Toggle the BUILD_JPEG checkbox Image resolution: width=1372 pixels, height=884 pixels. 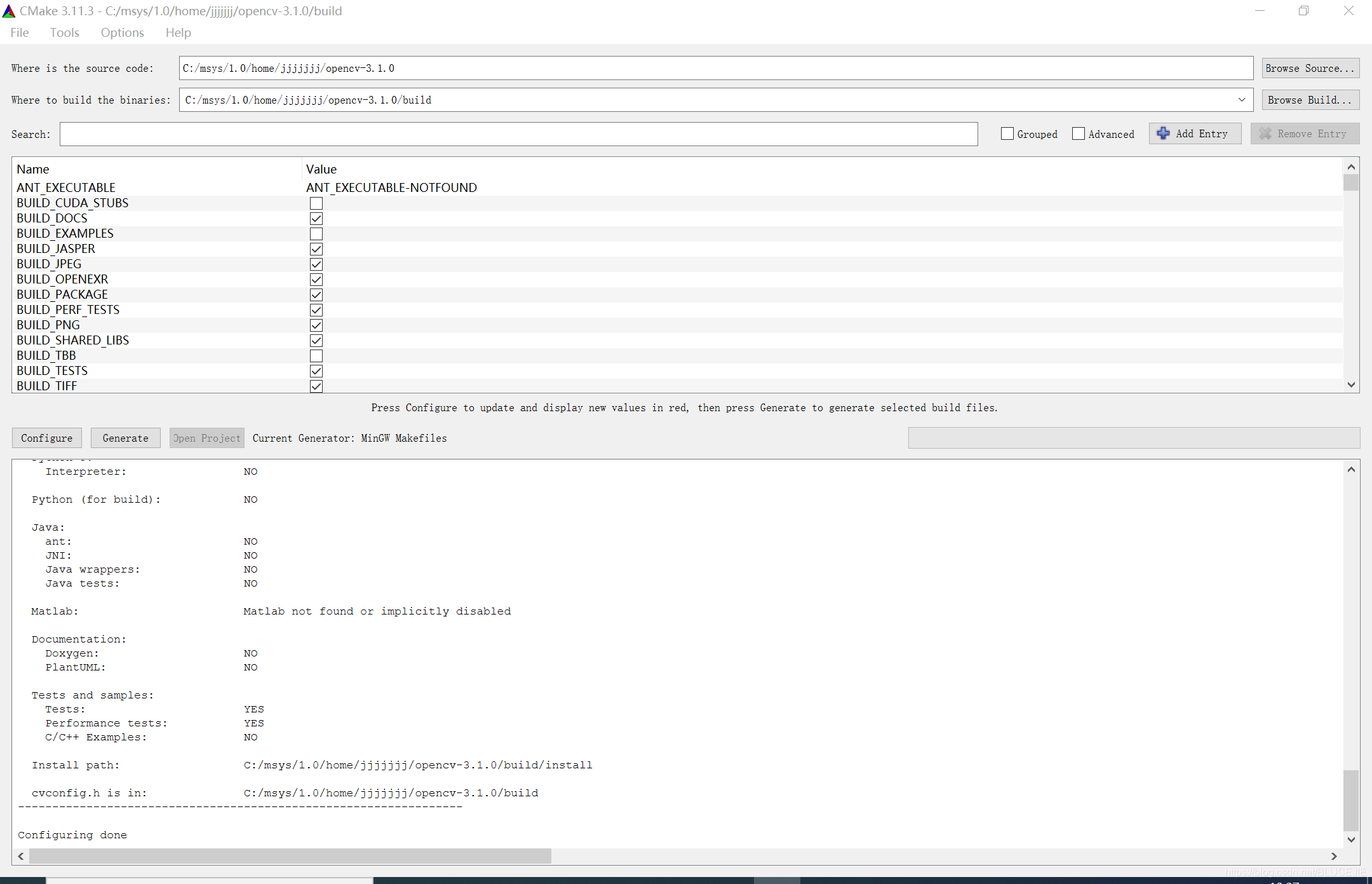pyautogui.click(x=316, y=264)
